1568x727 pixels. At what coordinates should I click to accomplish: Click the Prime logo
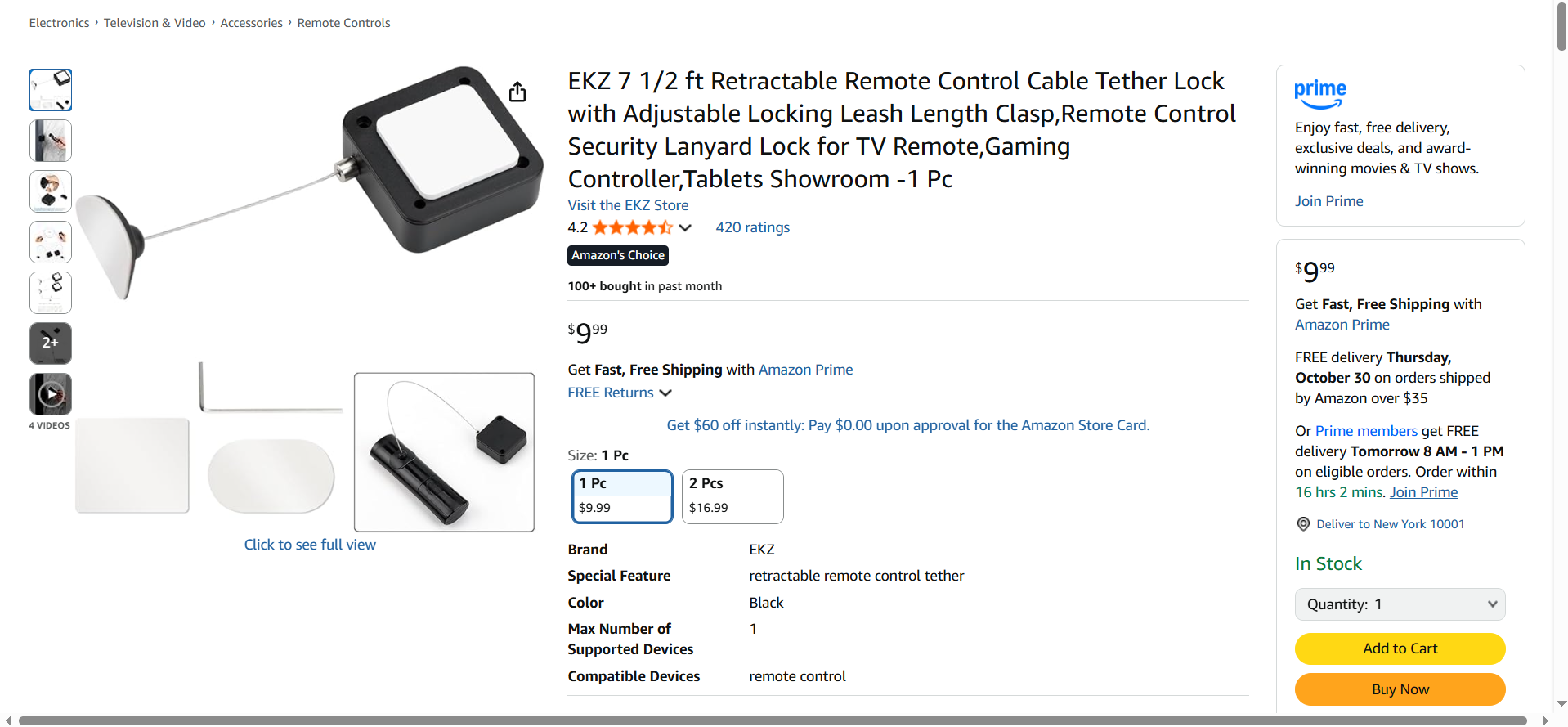(1319, 93)
